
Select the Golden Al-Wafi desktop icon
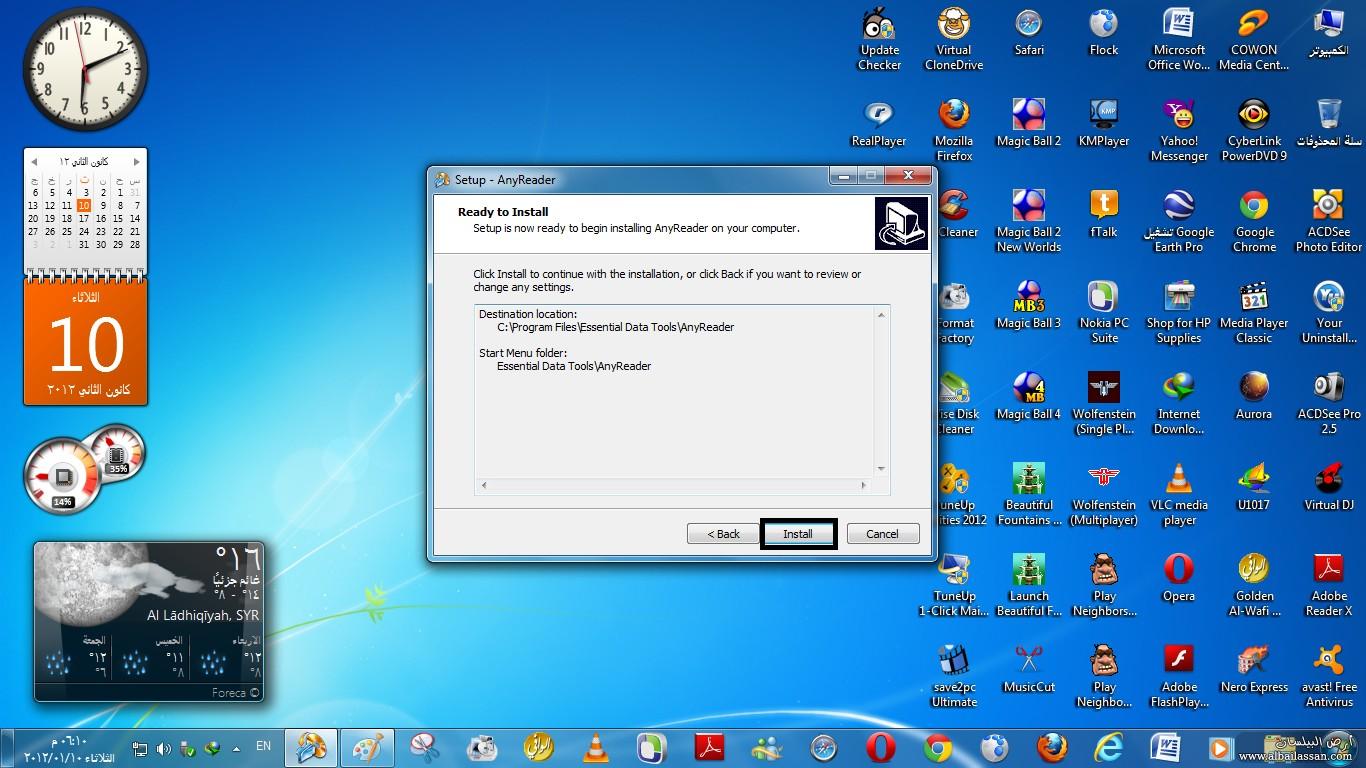1254,586
